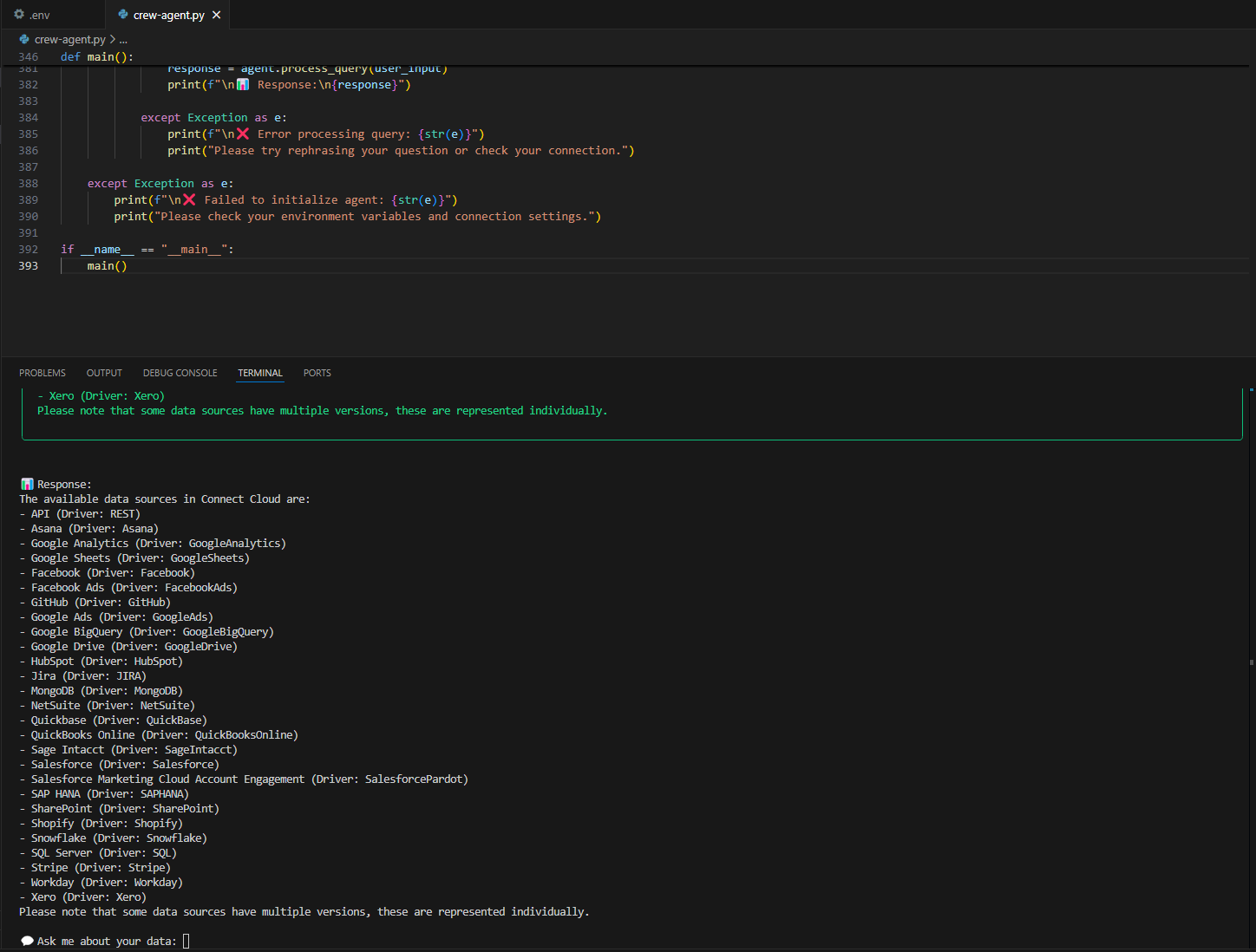
Task: Select the TERMINAL panel tab
Action: 260,373
